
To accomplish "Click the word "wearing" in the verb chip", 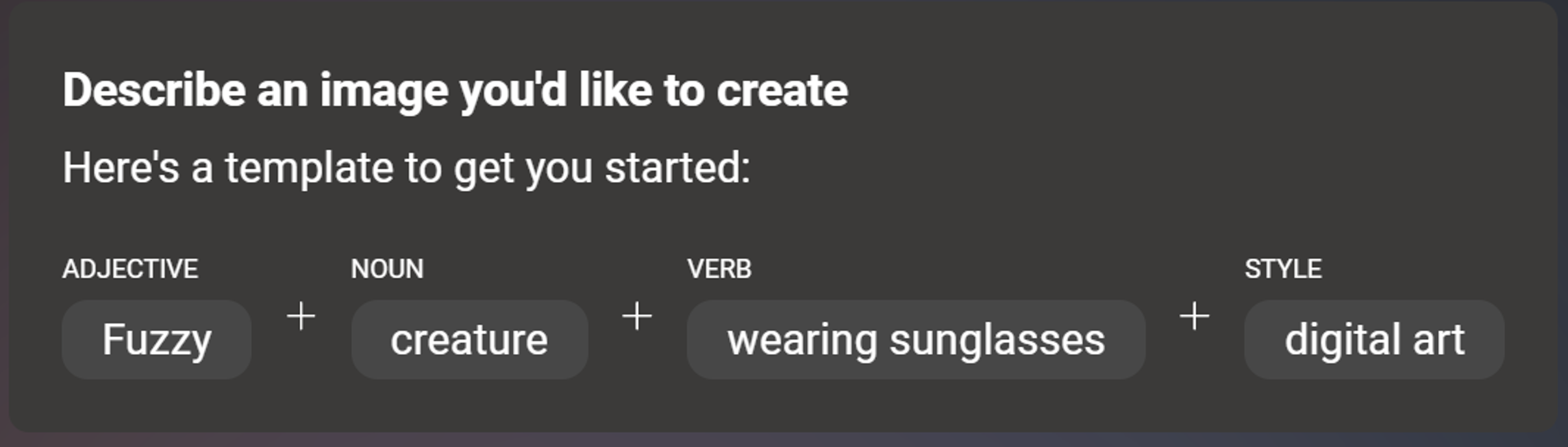I will pos(802,340).
